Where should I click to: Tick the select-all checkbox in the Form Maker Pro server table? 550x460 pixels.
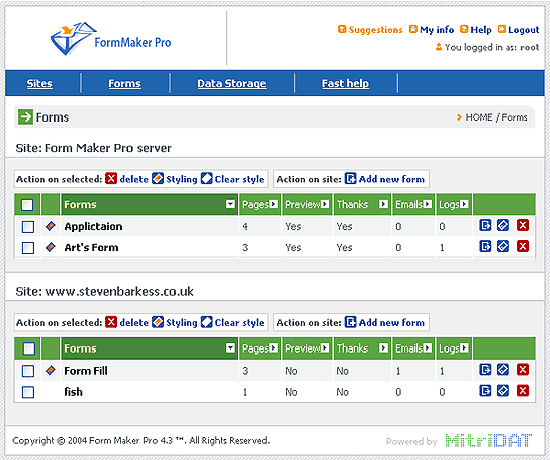point(27,205)
